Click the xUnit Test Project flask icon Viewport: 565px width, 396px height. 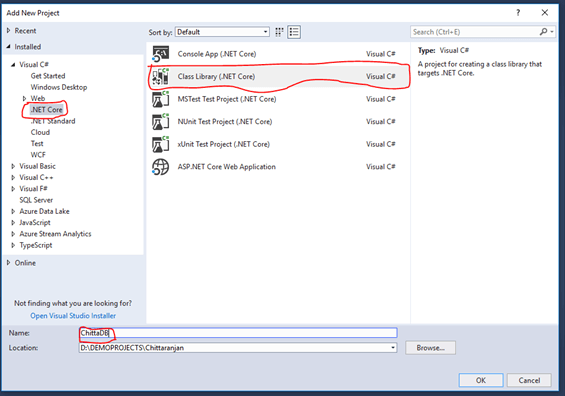click(x=160, y=144)
